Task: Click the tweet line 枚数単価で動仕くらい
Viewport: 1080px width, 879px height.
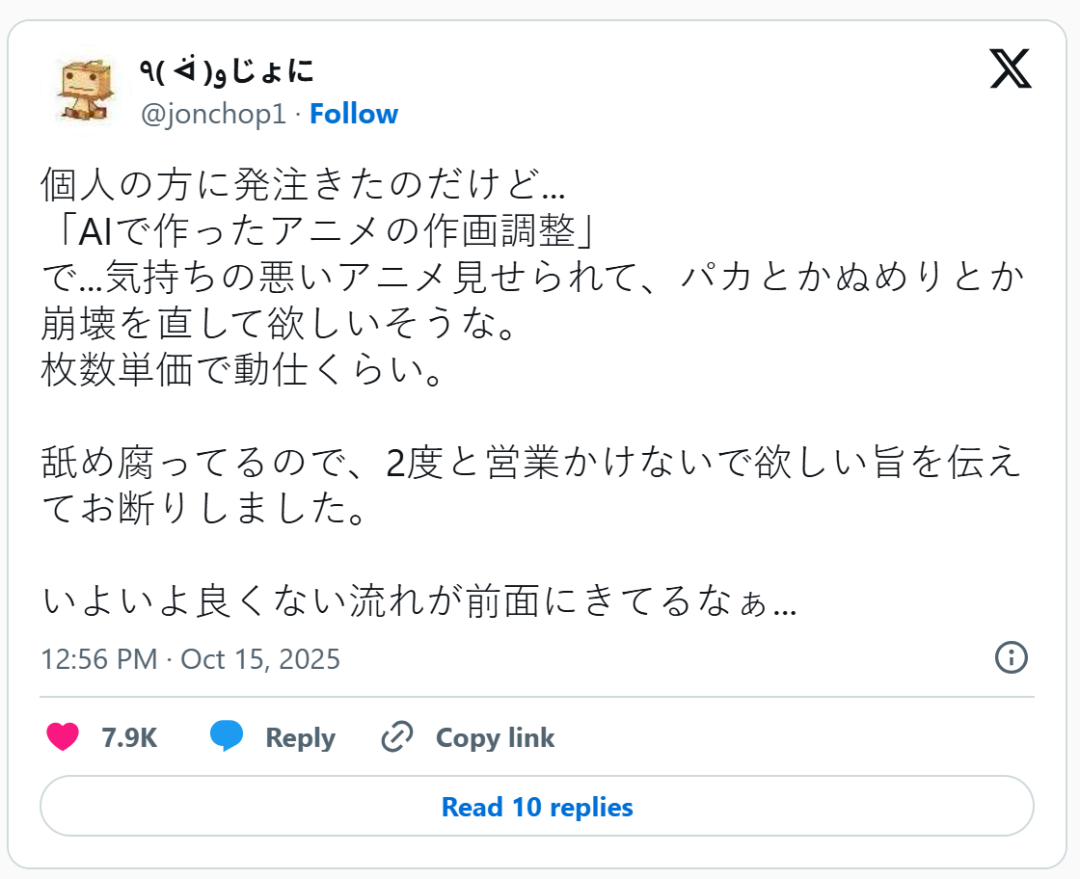Action: (x=240, y=371)
